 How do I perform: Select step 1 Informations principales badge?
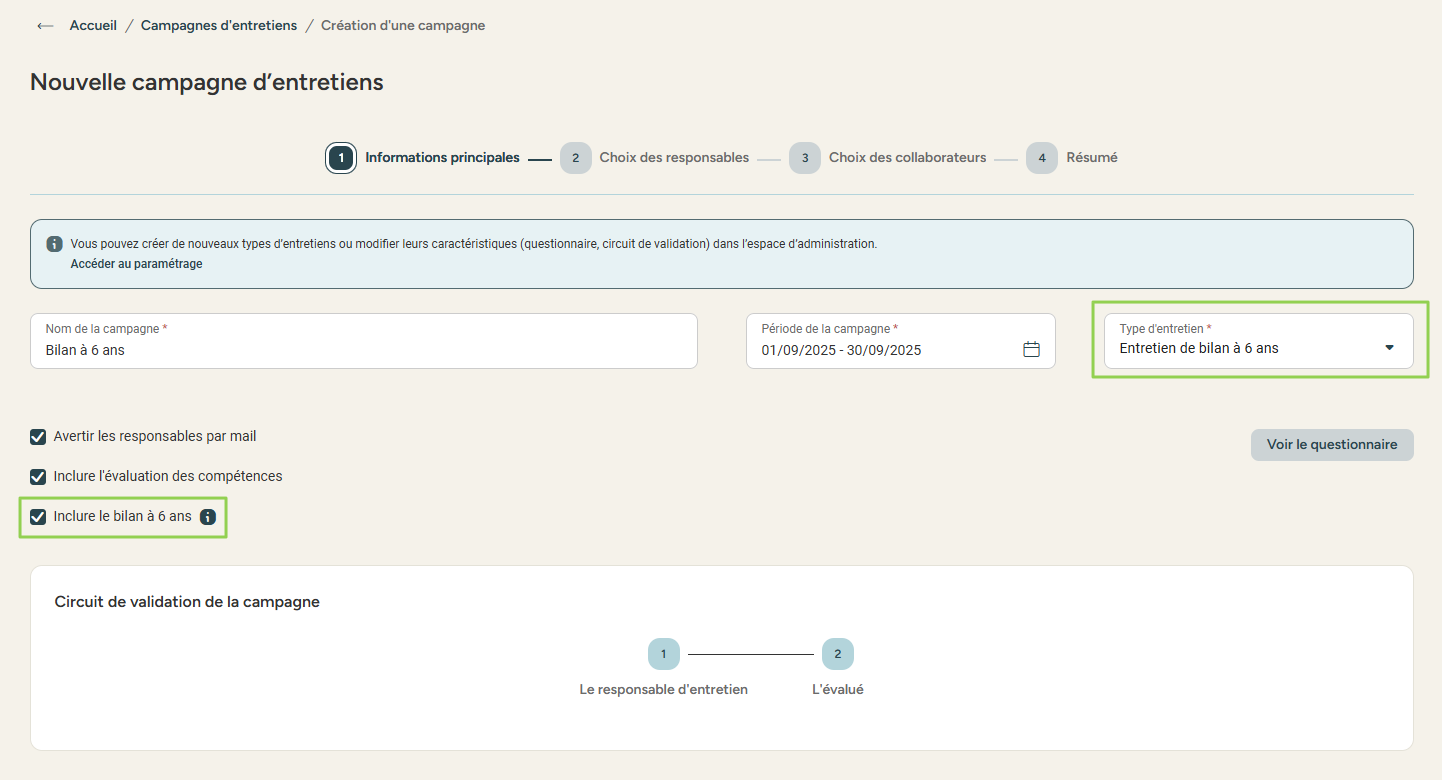pos(341,158)
